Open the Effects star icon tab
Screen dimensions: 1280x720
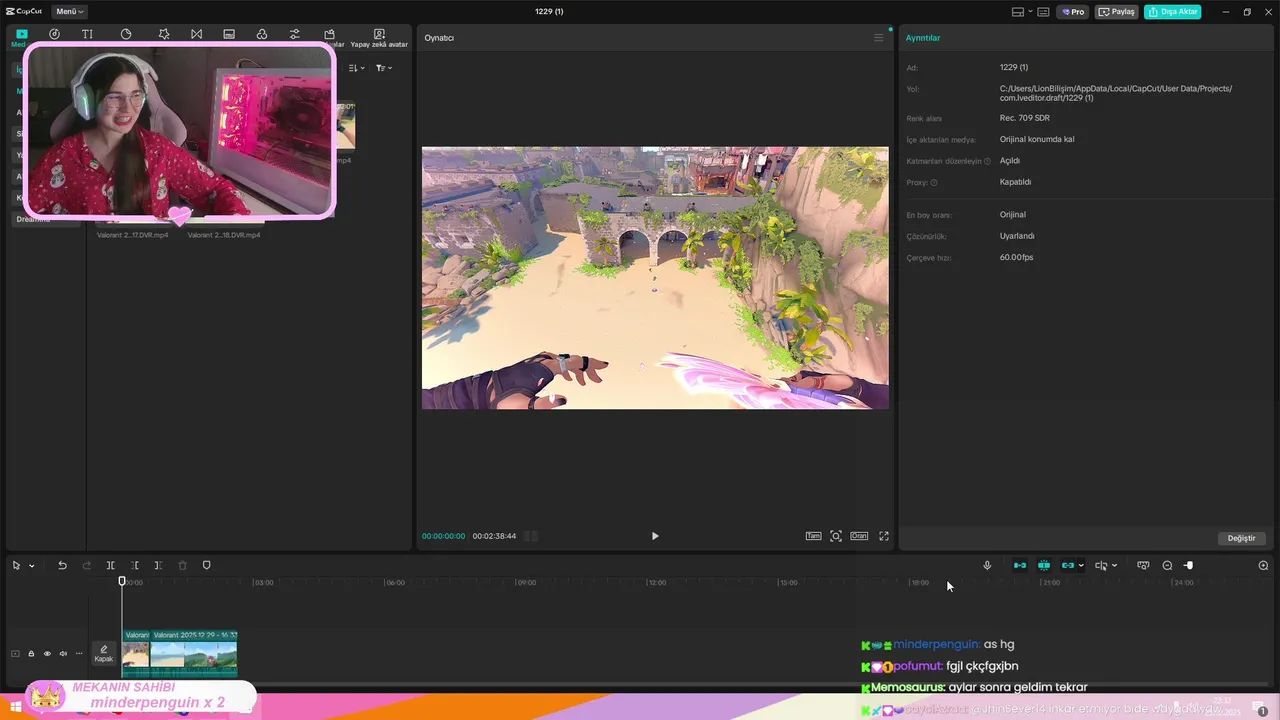click(x=164, y=34)
